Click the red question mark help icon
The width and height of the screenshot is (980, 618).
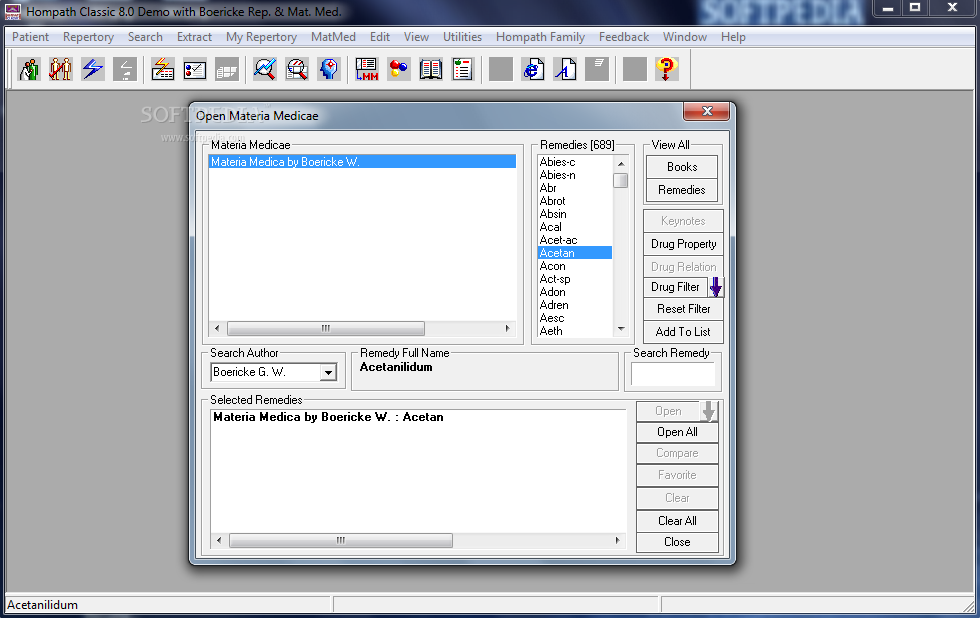point(666,69)
